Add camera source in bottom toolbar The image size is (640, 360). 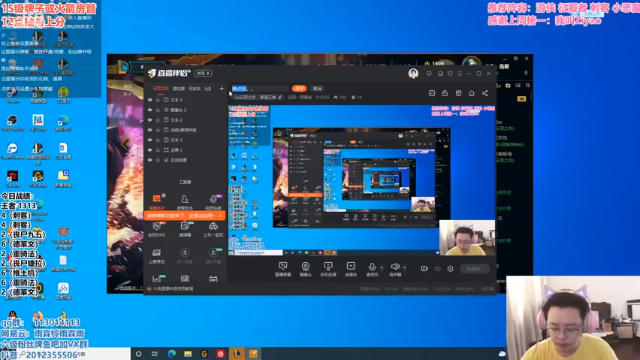tap(305, 269)
